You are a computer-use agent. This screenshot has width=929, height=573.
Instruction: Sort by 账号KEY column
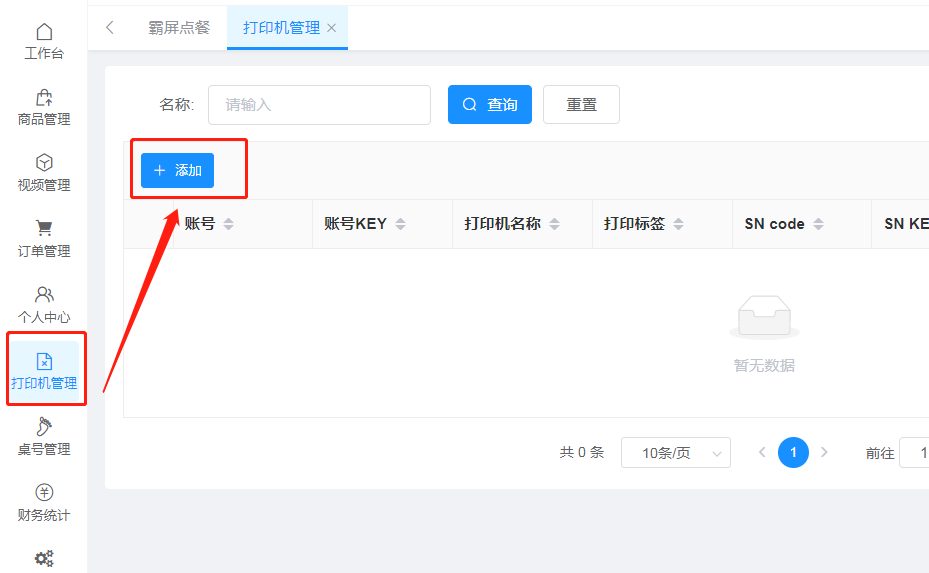click(x=401, y=224)
